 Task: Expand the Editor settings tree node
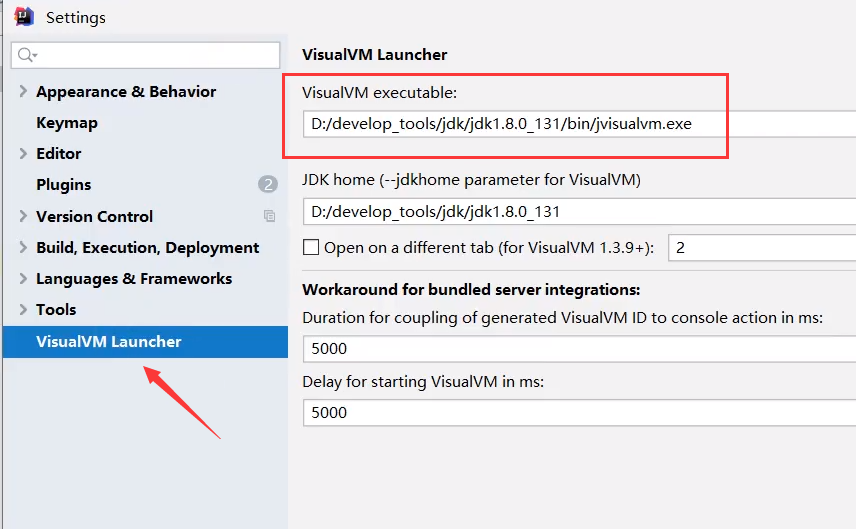pyautogui.click(x=23, y=153)
